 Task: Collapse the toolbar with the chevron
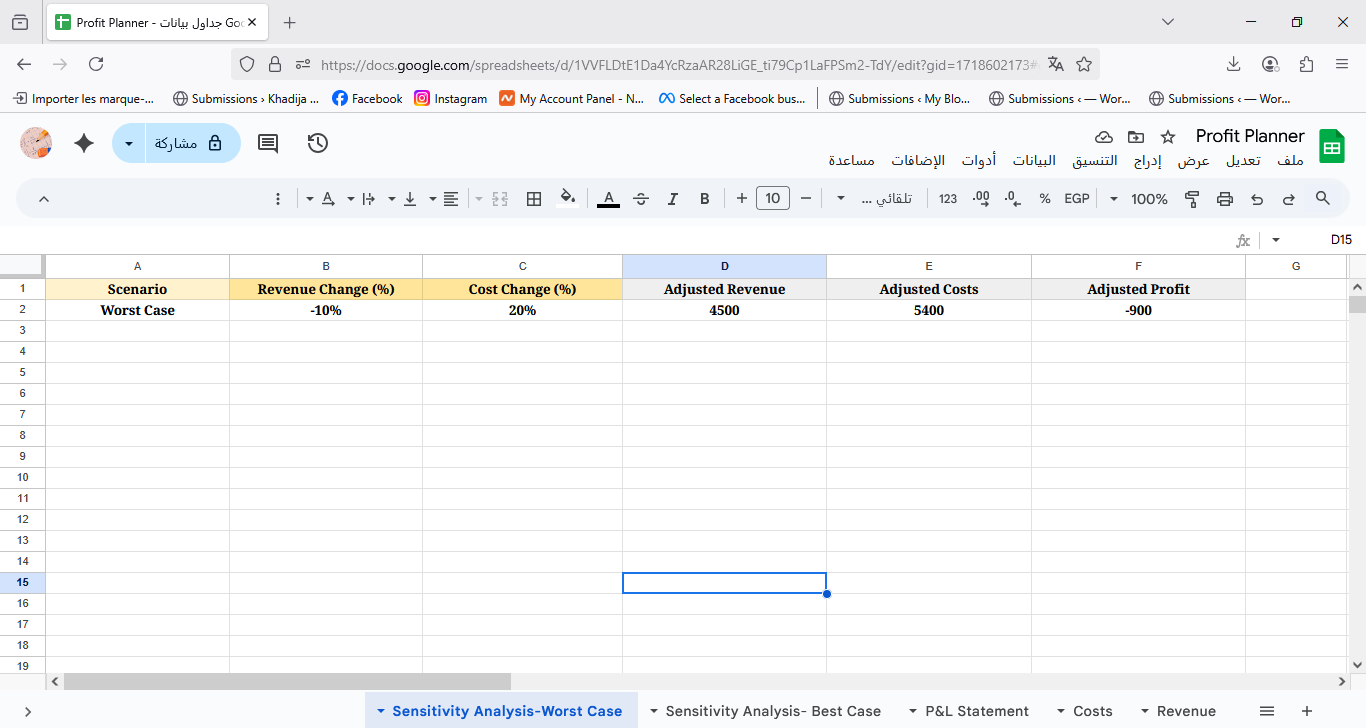(x=44, y=199)
